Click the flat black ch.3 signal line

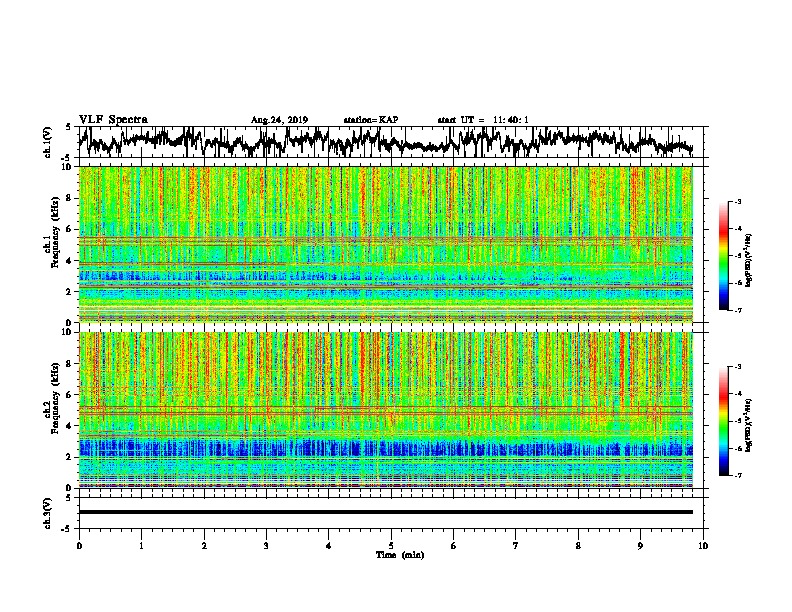tap(385, 512)
